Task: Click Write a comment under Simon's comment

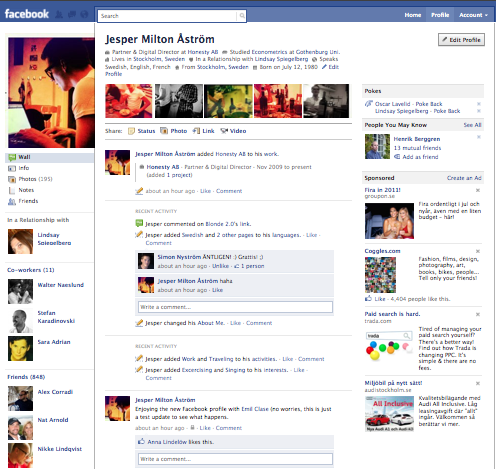Action: [x=235, y=307]
